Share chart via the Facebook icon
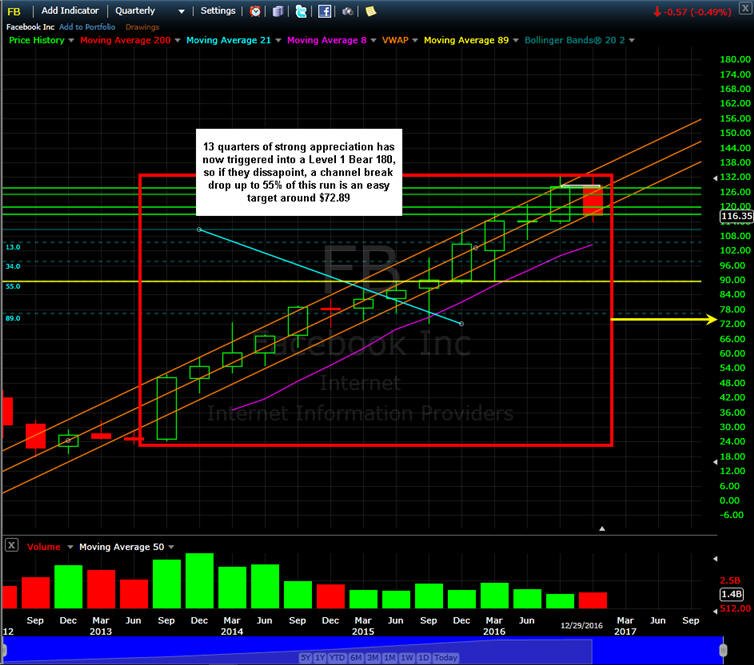 pyautogui.click(x=325, y=11)
